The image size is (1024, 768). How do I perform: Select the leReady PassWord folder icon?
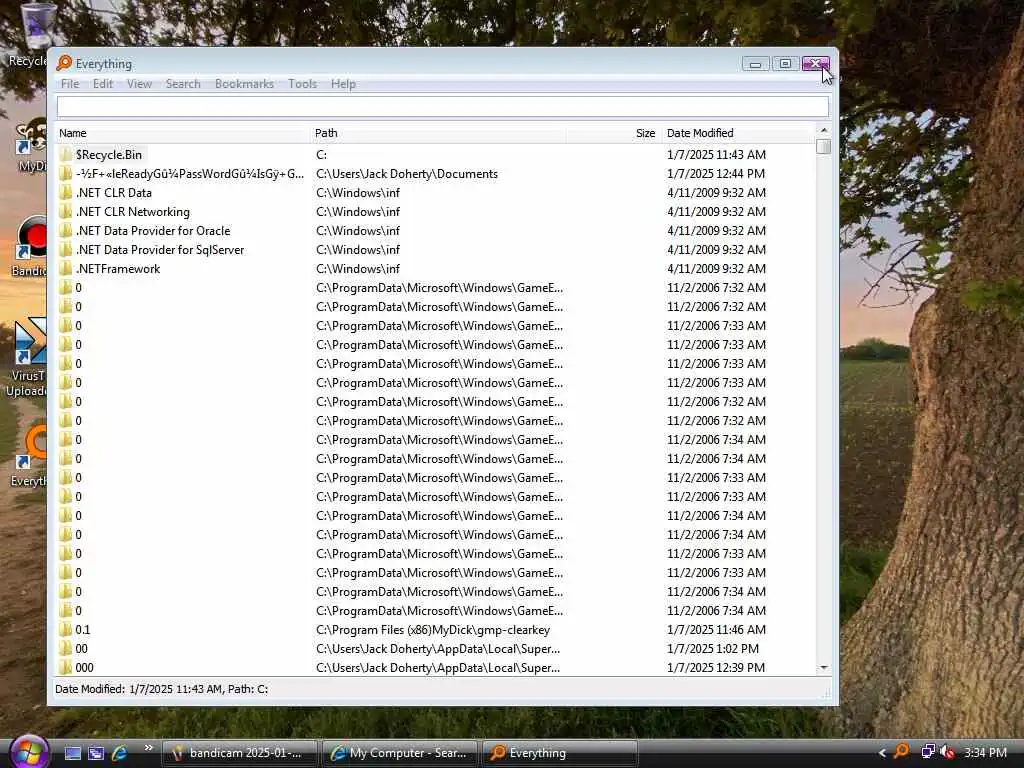(x=65, y=174)
